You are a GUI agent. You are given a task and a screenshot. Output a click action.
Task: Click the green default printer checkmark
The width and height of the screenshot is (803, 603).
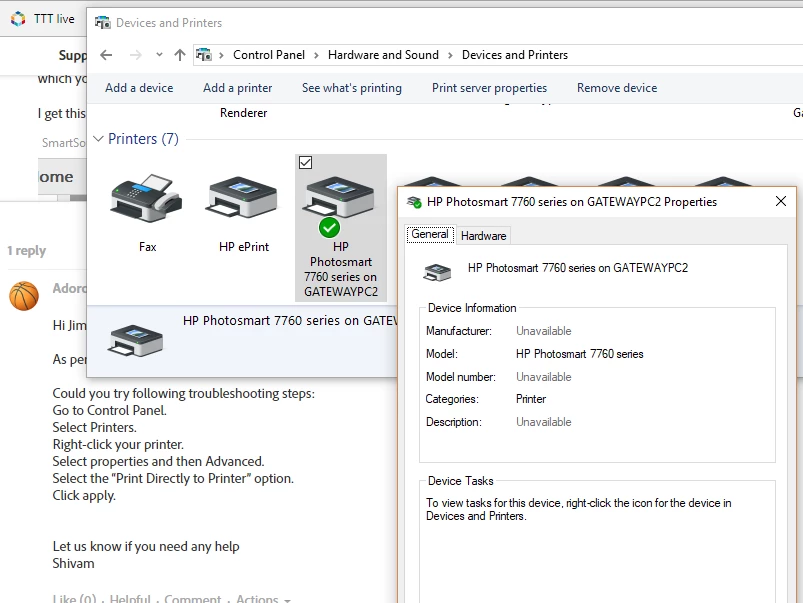tap(329, 227)
